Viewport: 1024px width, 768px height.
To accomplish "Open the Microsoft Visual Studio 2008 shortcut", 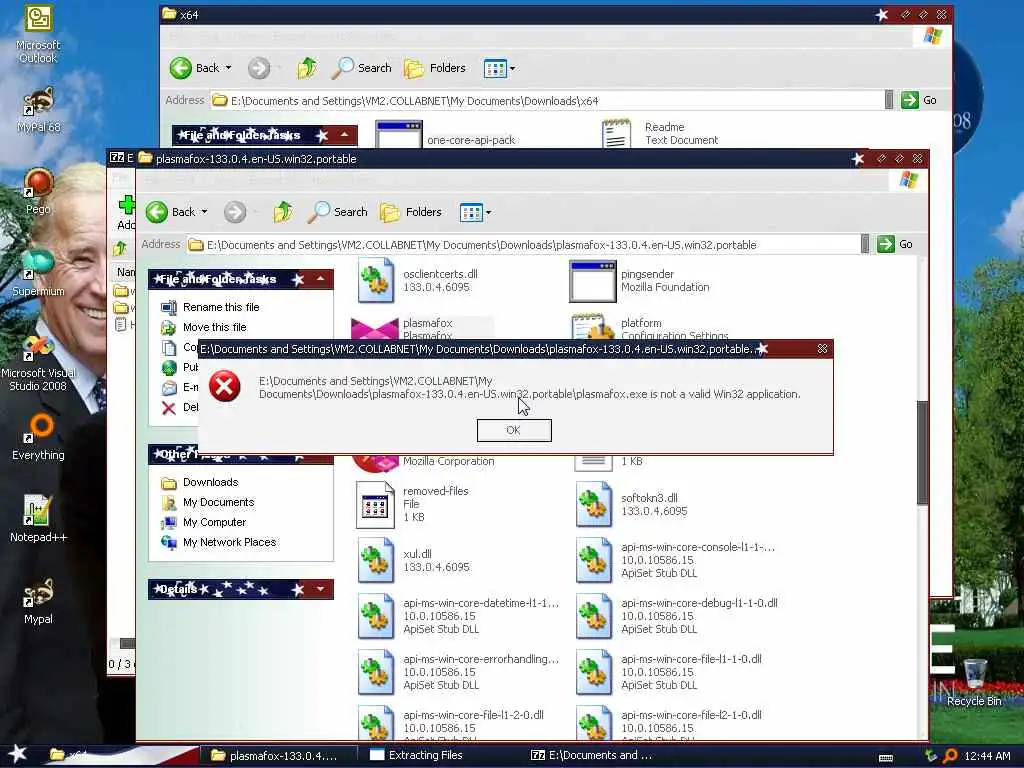I will (x=38, y=363).
